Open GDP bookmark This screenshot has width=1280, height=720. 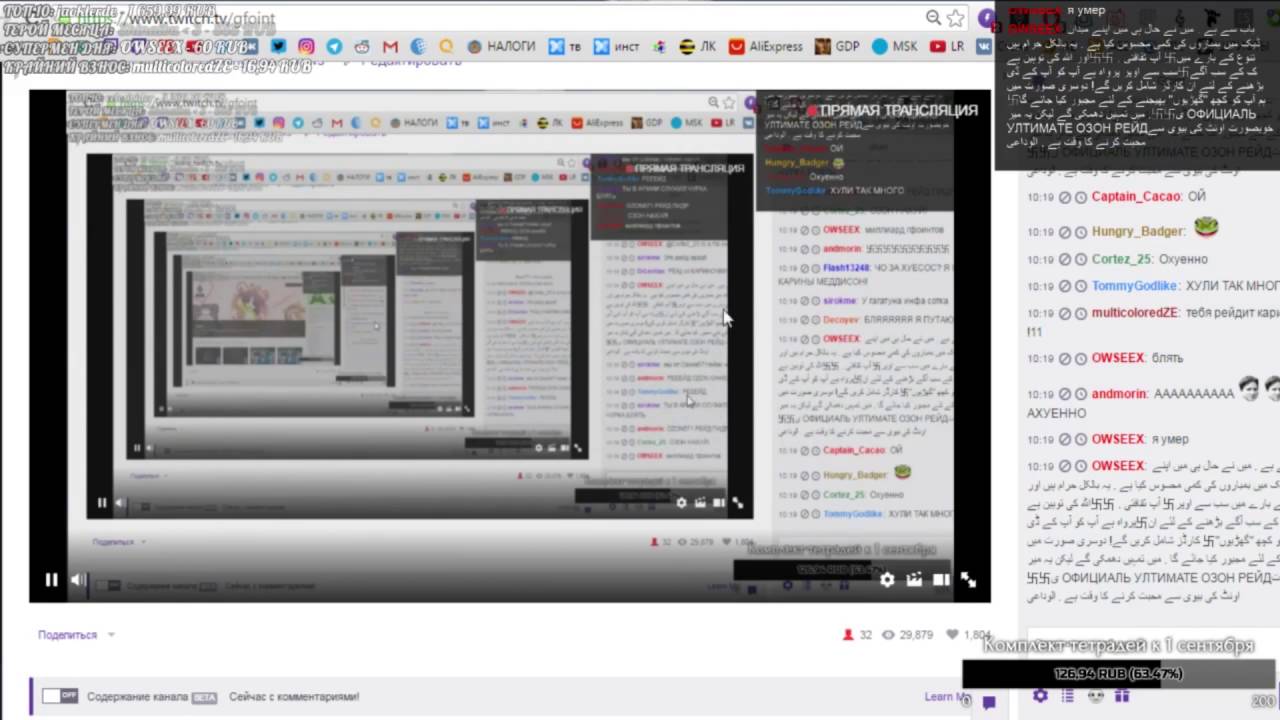click(837, 46)
